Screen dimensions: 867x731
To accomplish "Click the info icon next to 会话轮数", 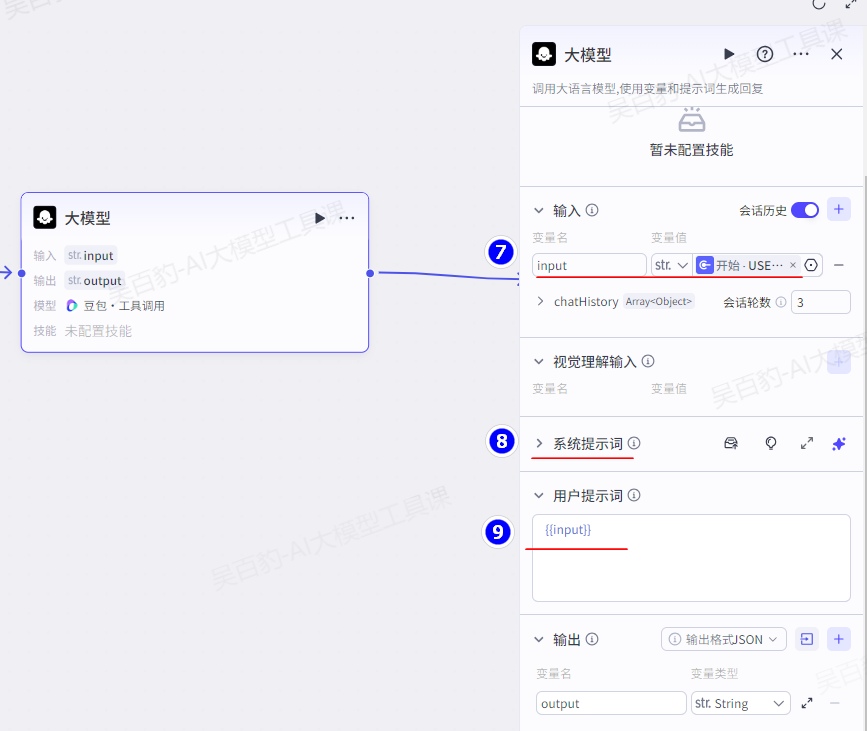I will [781, 302].
